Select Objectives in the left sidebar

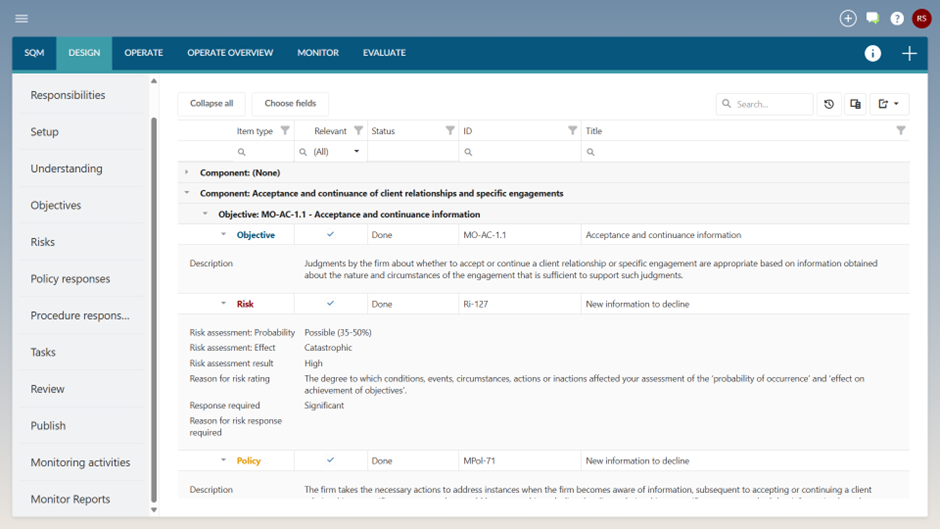(56, 205)
